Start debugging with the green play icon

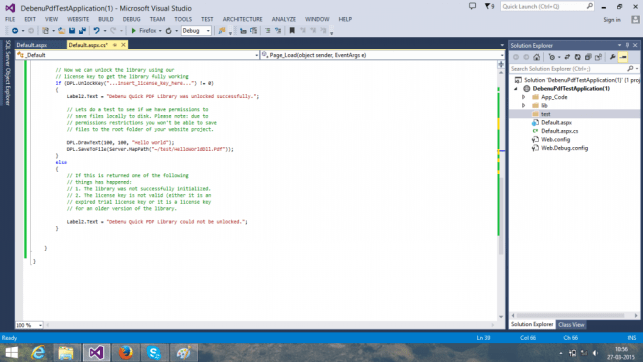coord(133,31)
